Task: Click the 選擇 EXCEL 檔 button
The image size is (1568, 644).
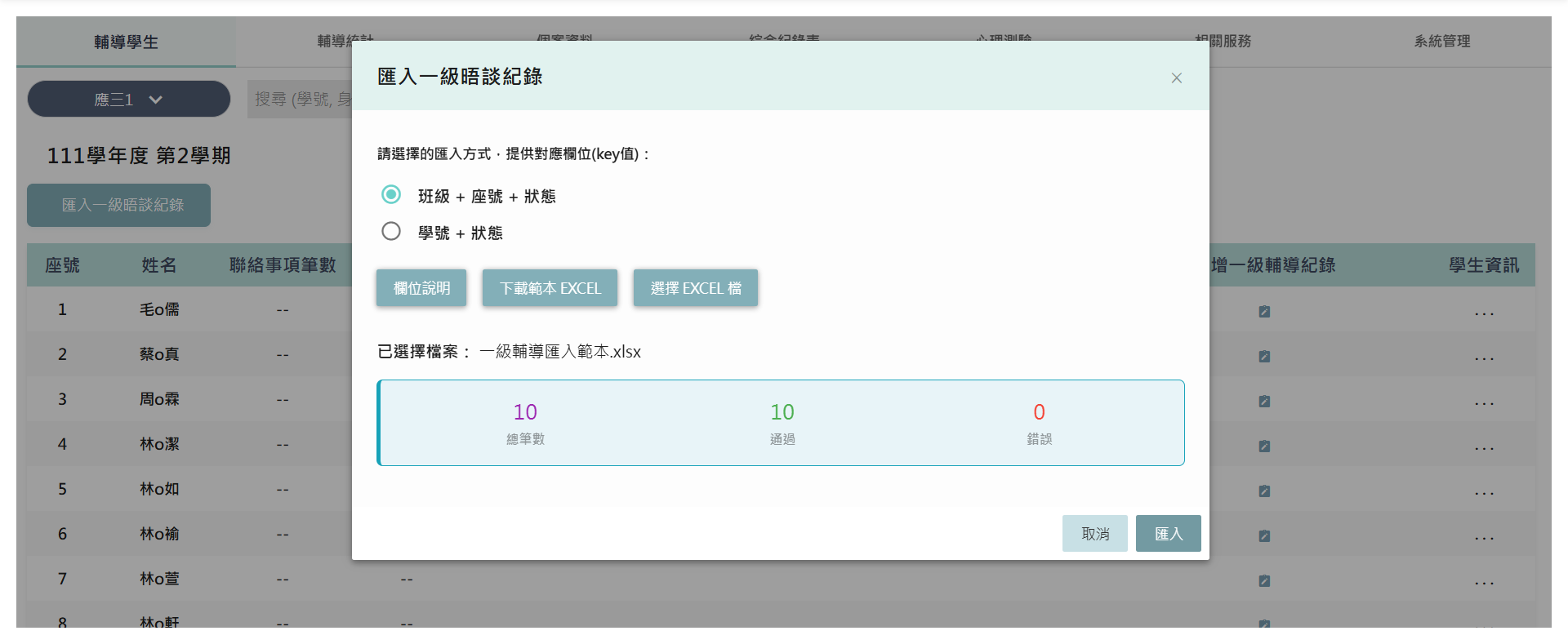Action: point(696,288)
